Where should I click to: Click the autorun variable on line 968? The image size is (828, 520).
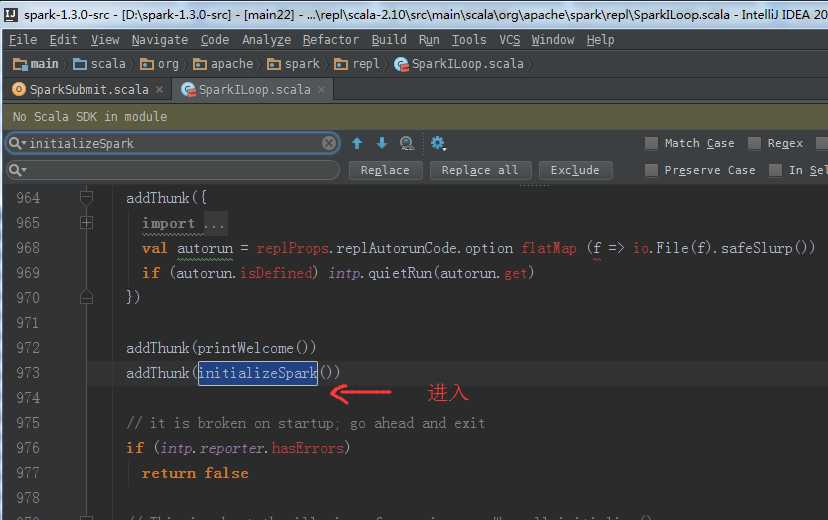coord(205,248)
